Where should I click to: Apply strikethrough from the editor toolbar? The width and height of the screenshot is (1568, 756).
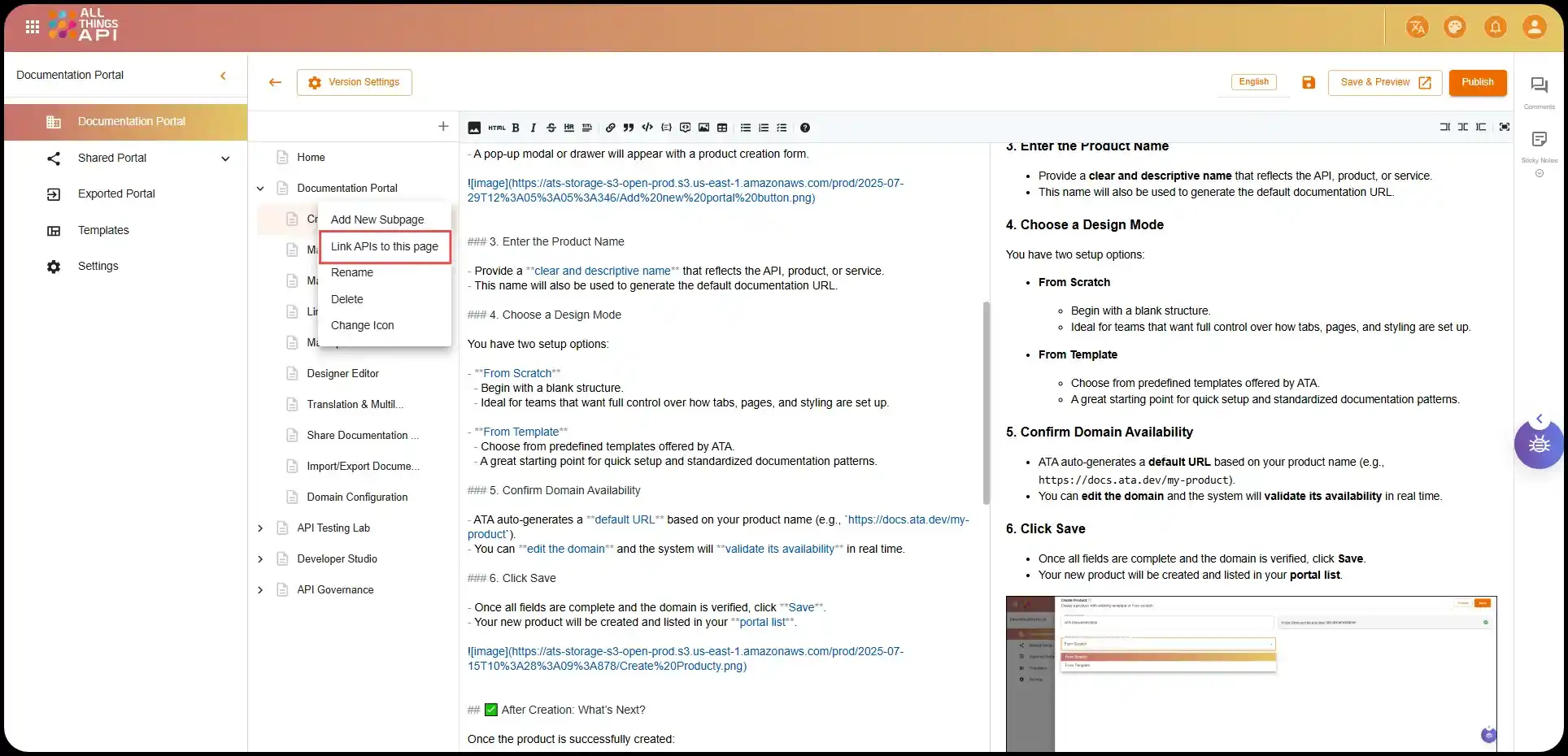551,128
